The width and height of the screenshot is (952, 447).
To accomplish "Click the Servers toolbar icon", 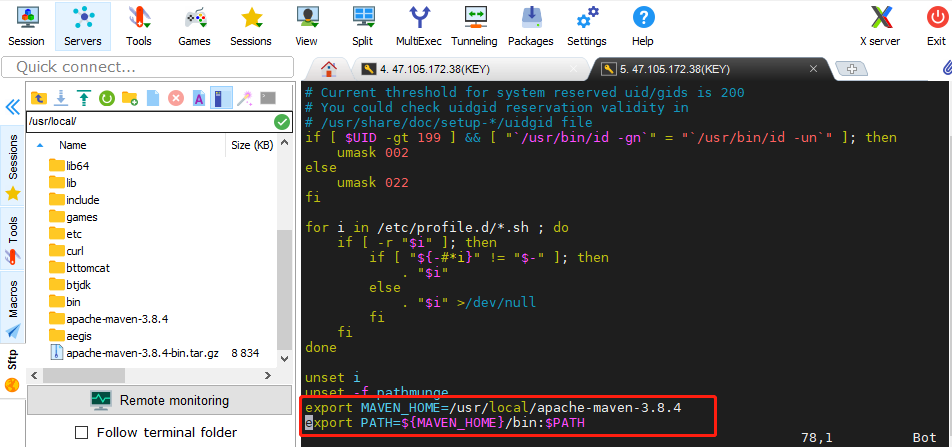I will [83, 26].
